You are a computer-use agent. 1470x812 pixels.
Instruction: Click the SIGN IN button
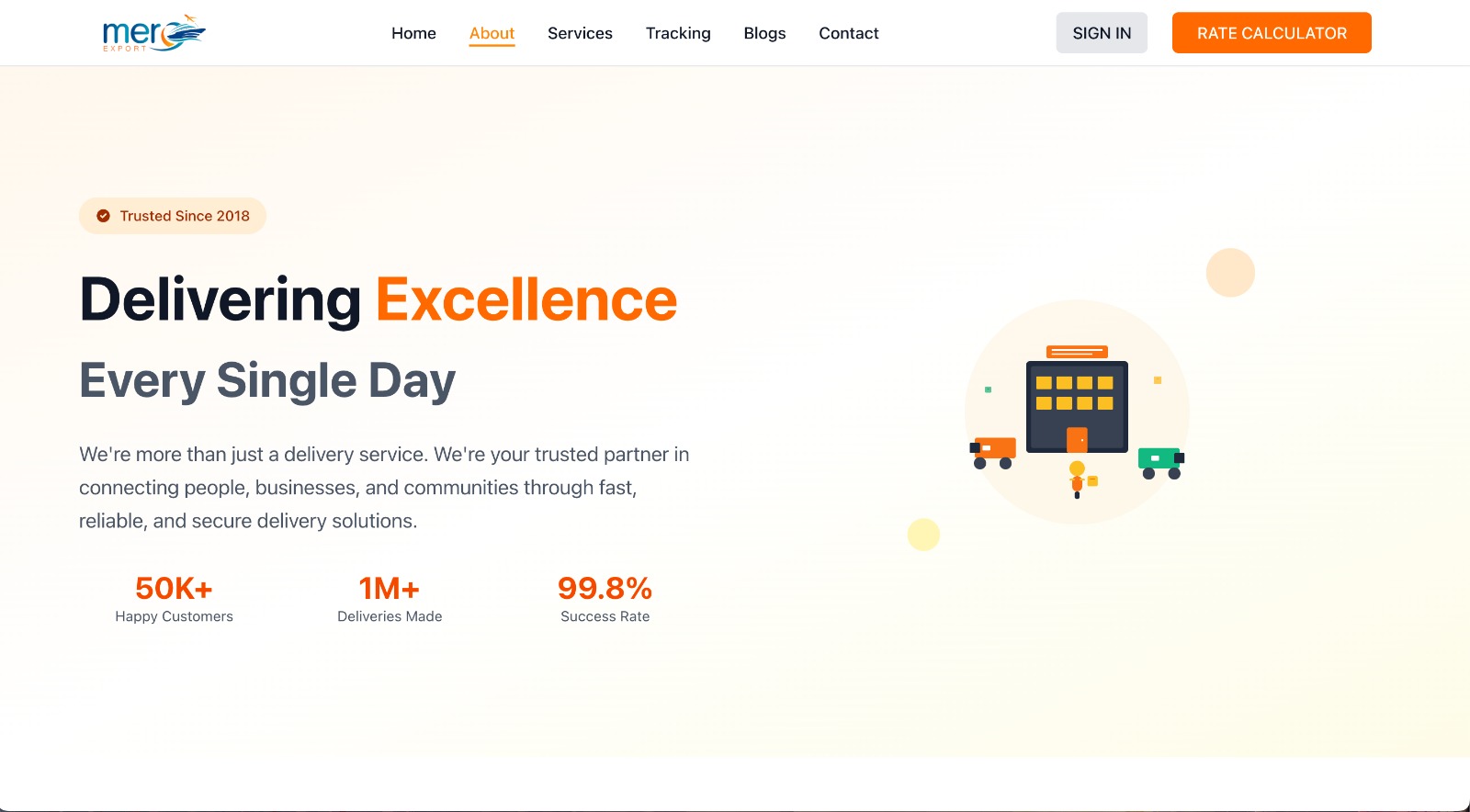click(x=1102, y=32)
